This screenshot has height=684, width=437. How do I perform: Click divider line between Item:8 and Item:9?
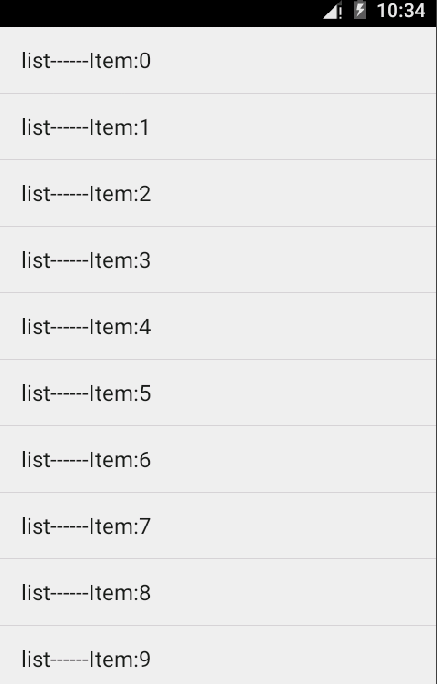(218, 626)
